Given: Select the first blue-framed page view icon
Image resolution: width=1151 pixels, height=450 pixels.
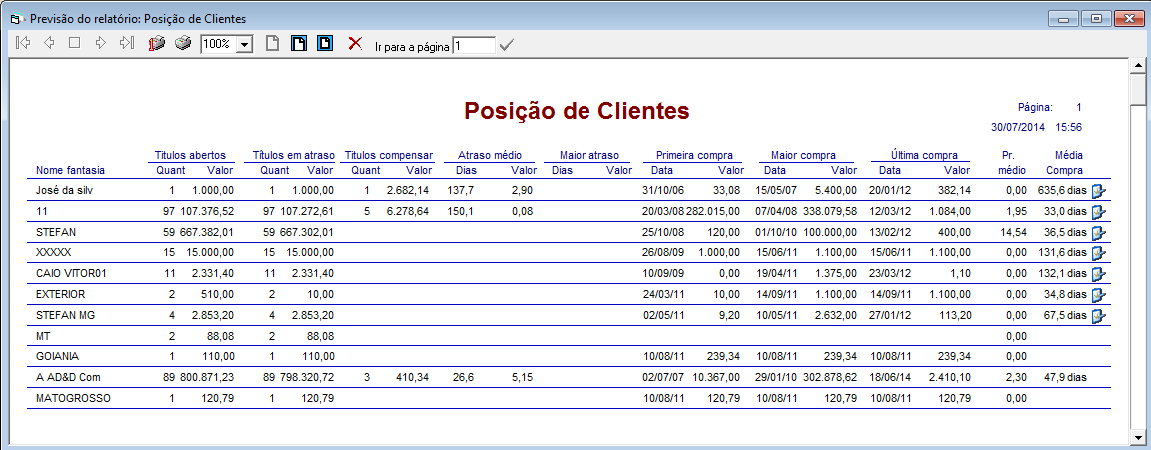Looking at the screenshot, I should (x=298, y=44).
